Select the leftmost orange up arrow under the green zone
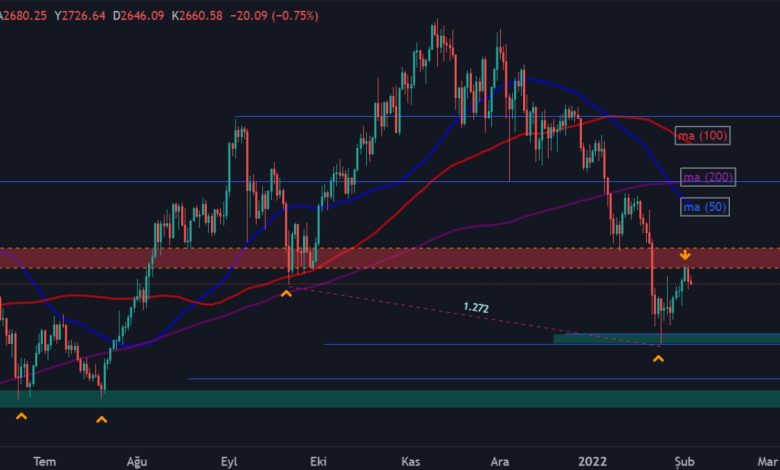Screen dimensions: 780x470 click(22, 415)
